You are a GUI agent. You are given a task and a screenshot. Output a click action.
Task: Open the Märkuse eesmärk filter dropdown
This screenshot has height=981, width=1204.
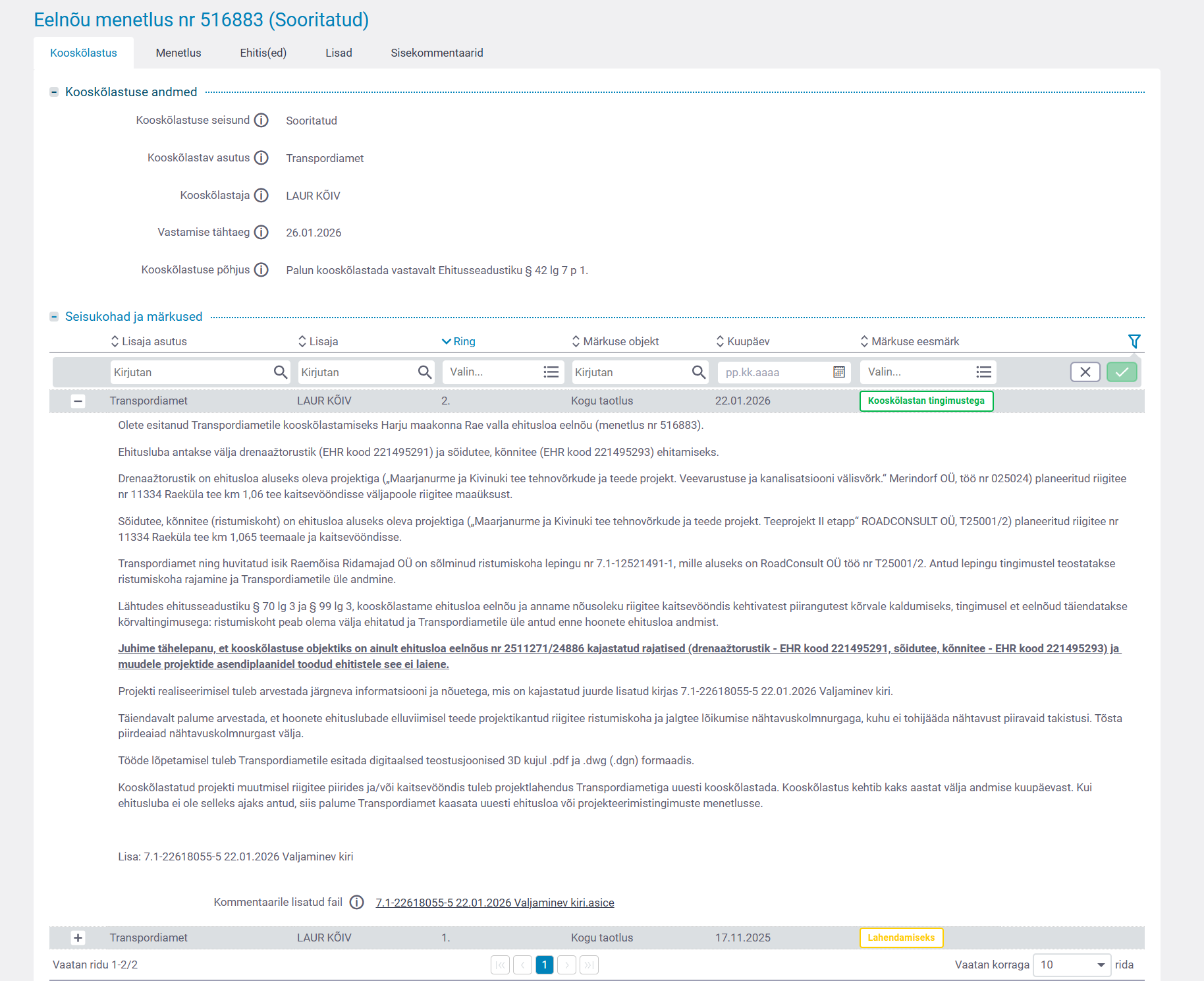tap(927, 372)
